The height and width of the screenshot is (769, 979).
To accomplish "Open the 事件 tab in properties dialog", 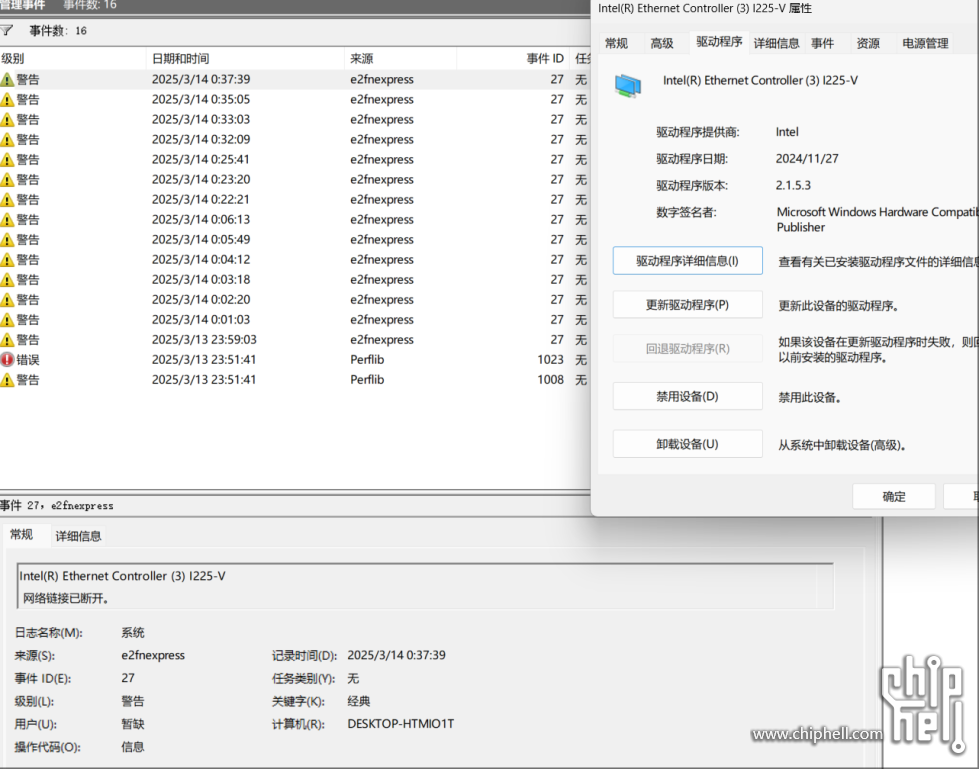I will click(x=822, y=43).
